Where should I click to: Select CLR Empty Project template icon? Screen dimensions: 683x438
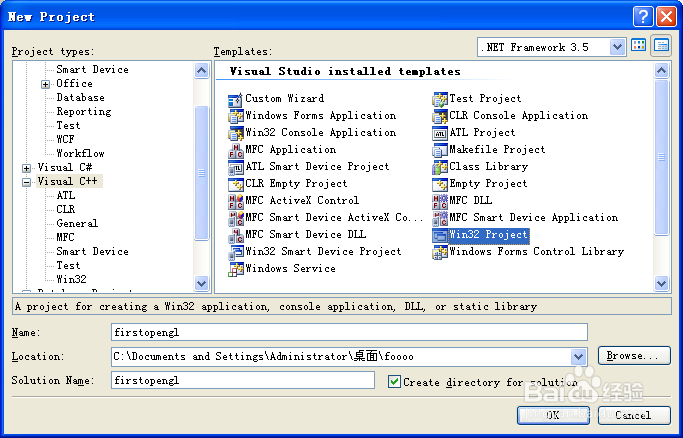pyautogui.click(x=236, y=185)
